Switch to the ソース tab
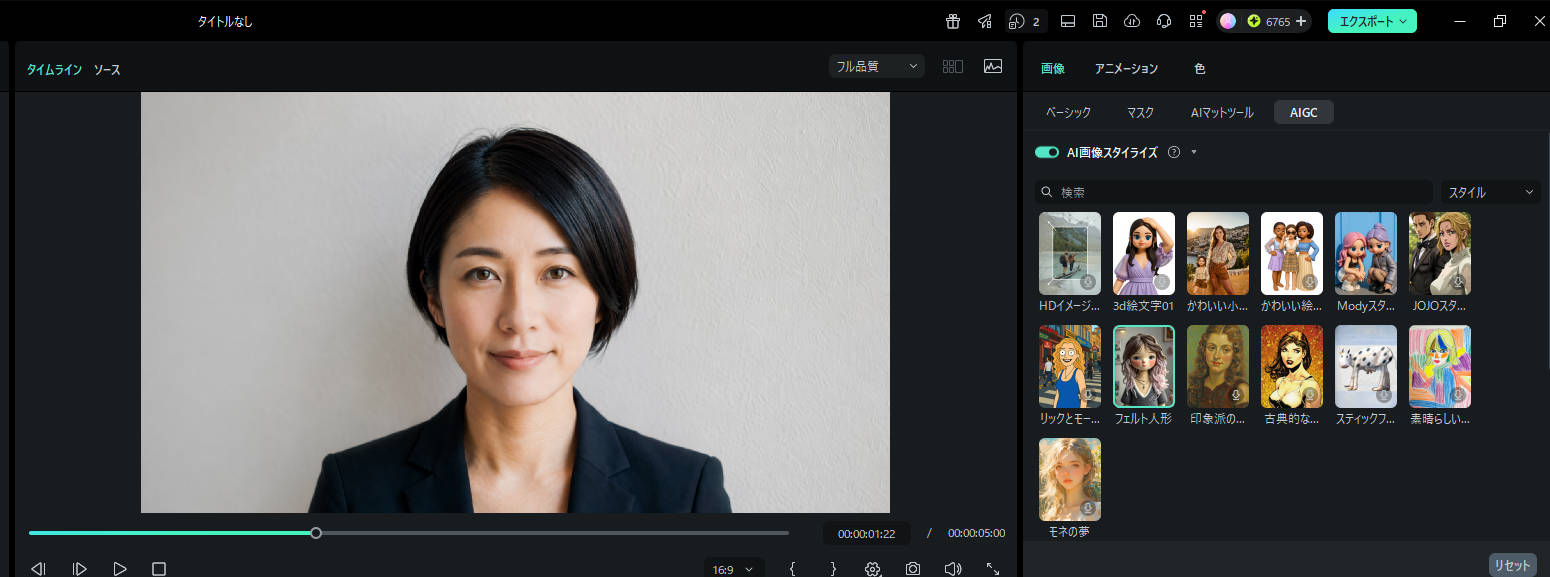Viewport: 1550px width, 577px height. [x=107, y=70]
